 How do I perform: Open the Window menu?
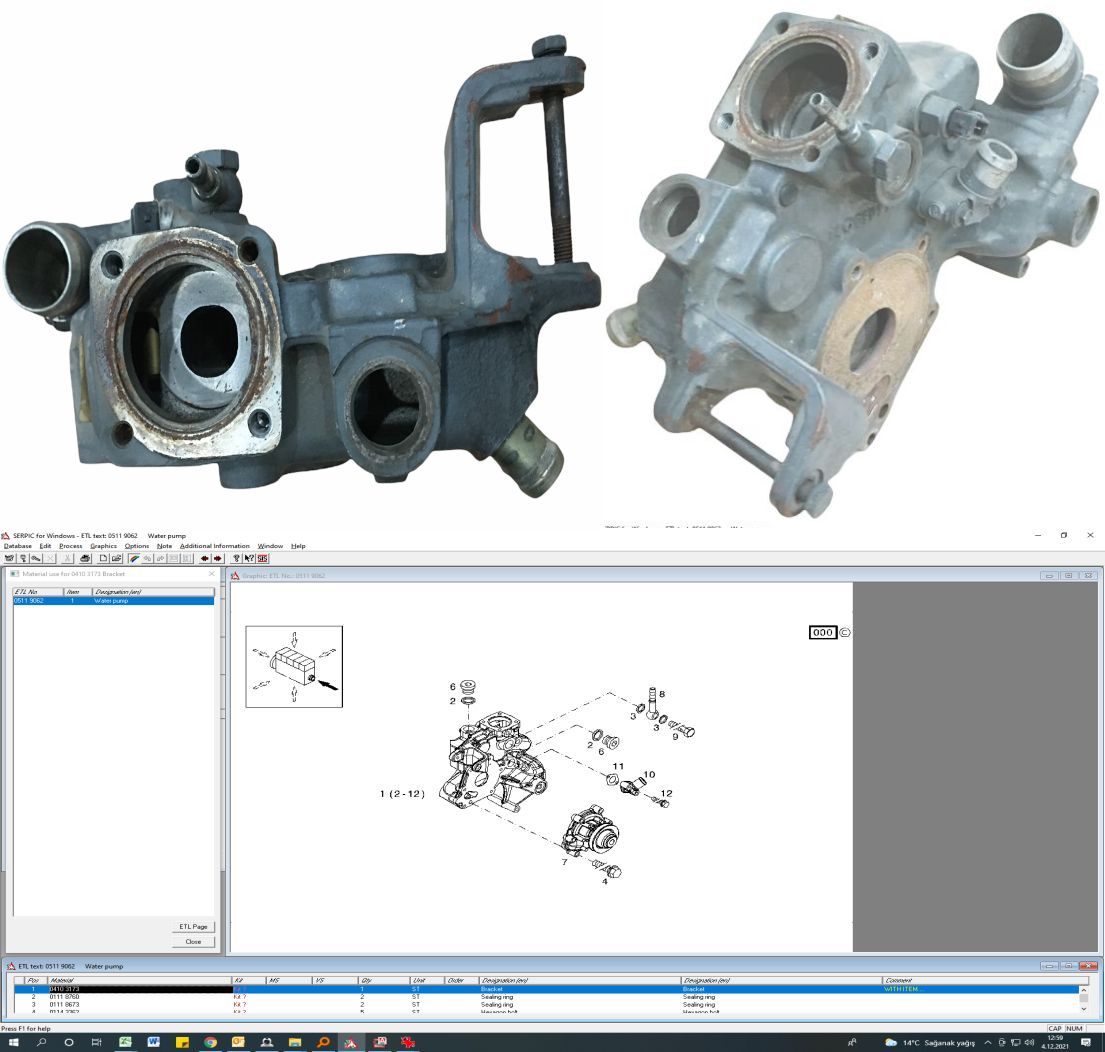tap(270, 546)
